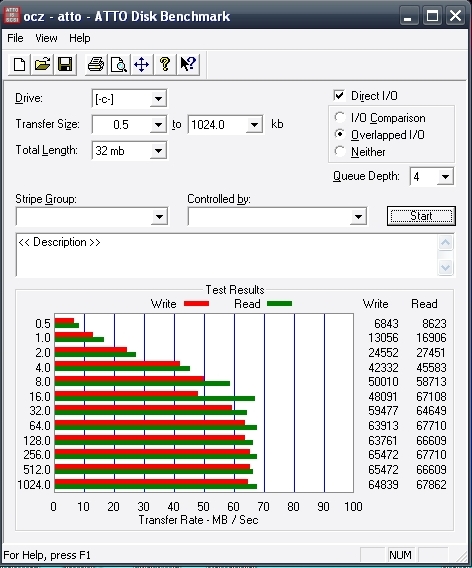Click the 'For Help, press F1' status text

pos(47,555)
